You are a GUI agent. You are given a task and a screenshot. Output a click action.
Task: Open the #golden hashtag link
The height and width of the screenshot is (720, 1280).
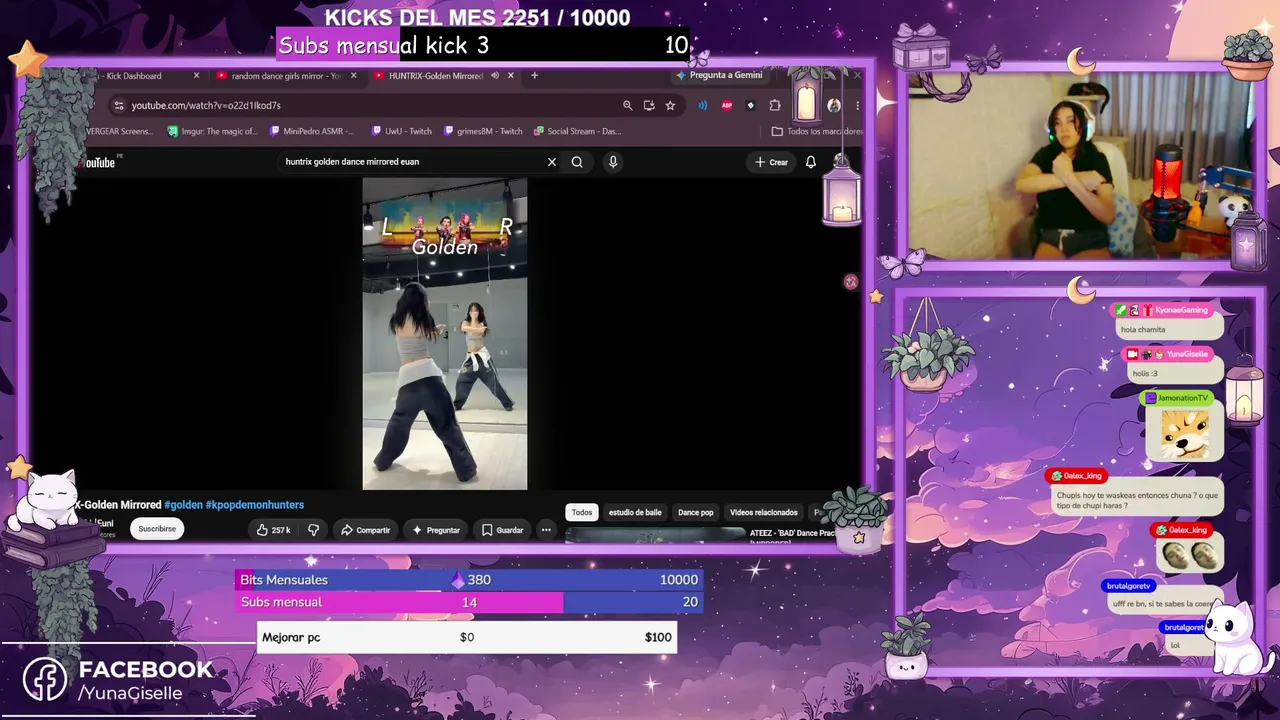point(183,505)
